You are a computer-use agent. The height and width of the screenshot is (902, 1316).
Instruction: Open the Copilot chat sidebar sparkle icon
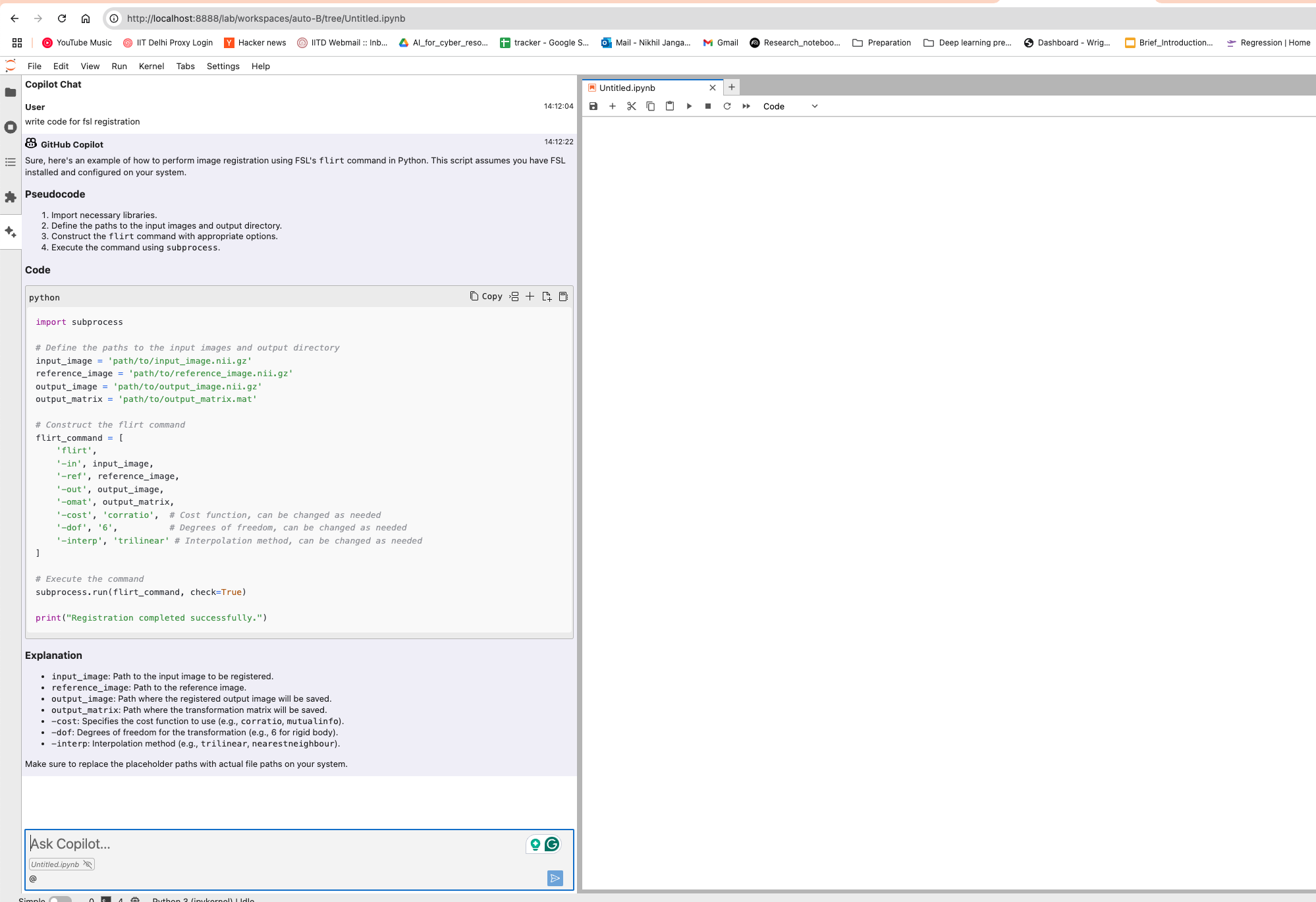point(11,232)
